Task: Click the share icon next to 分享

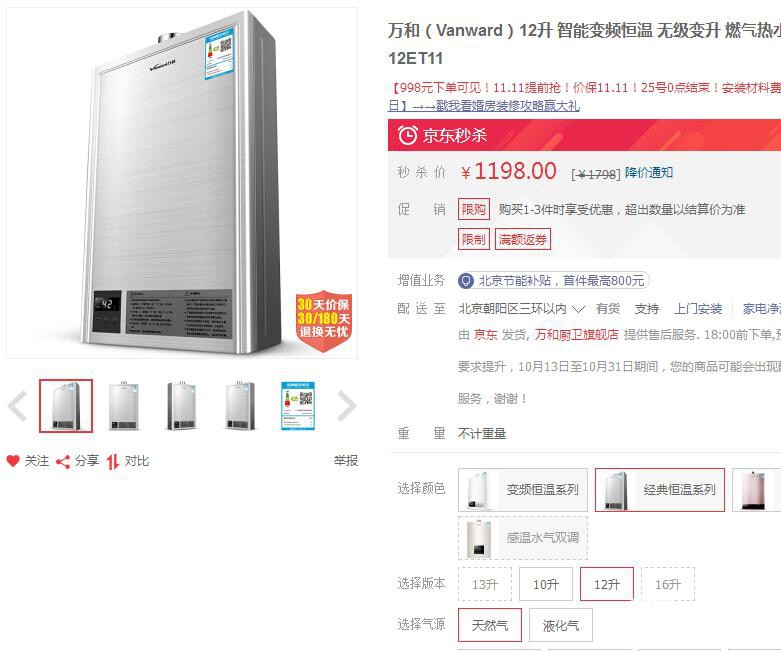Action: click(x=63, y=462)
